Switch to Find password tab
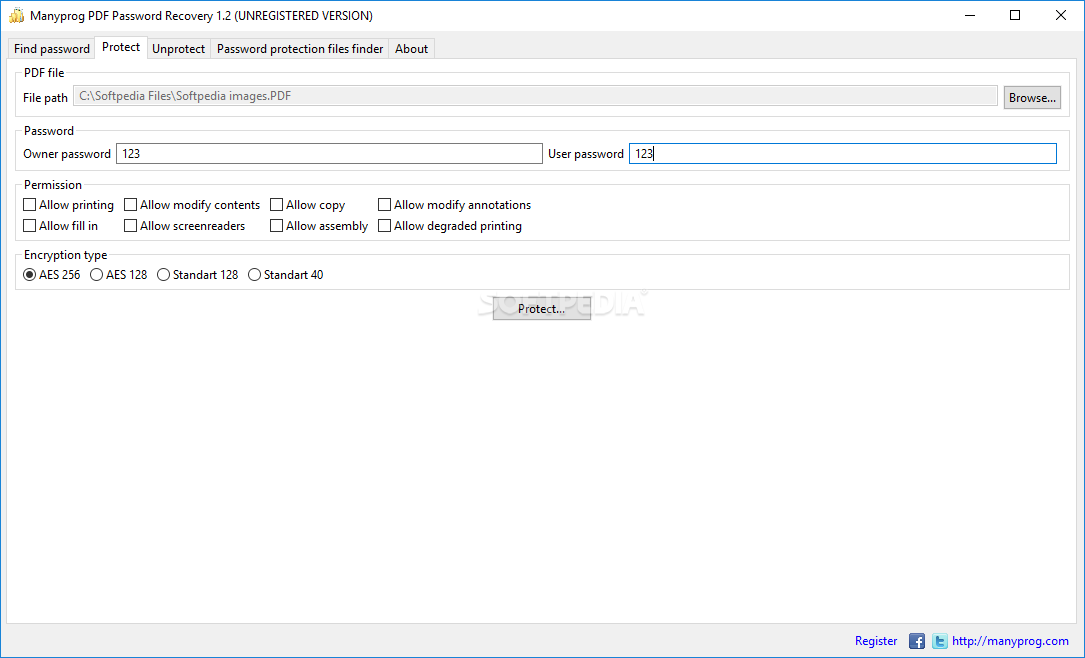The height and width of the screenshot is (658, 1085). point(52,48)
